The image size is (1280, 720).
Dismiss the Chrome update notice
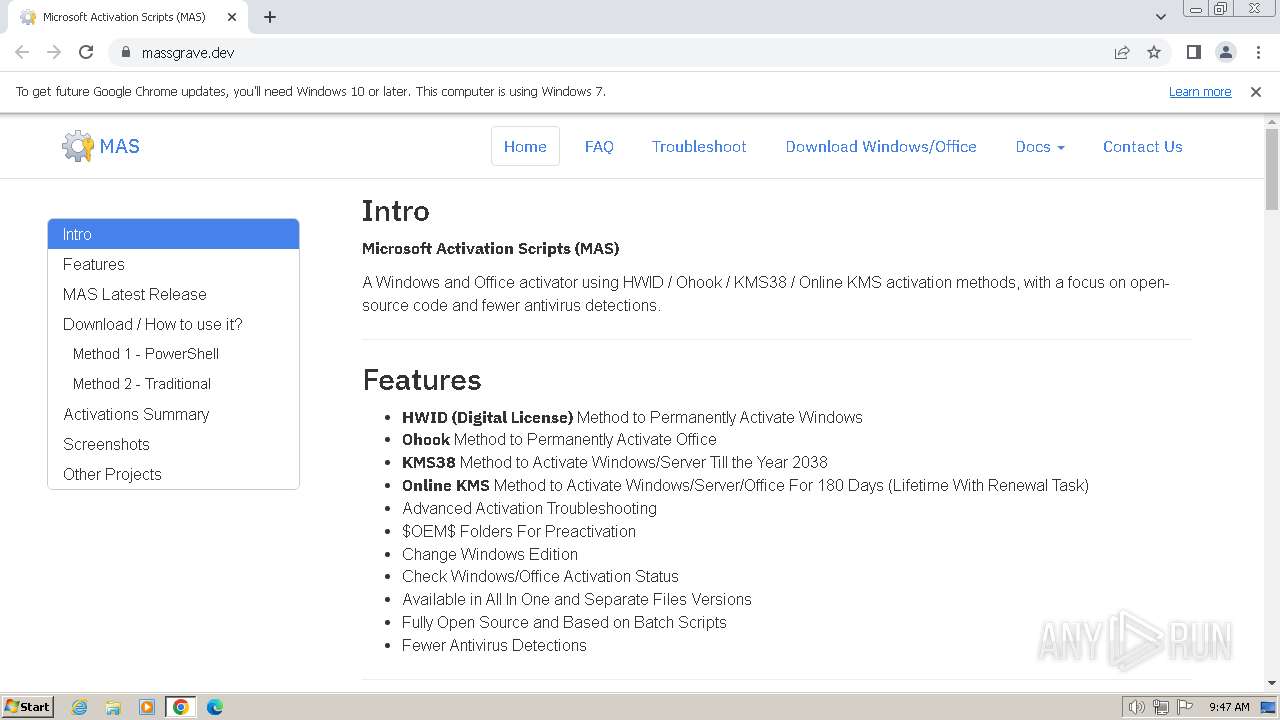pos(1256,91)
